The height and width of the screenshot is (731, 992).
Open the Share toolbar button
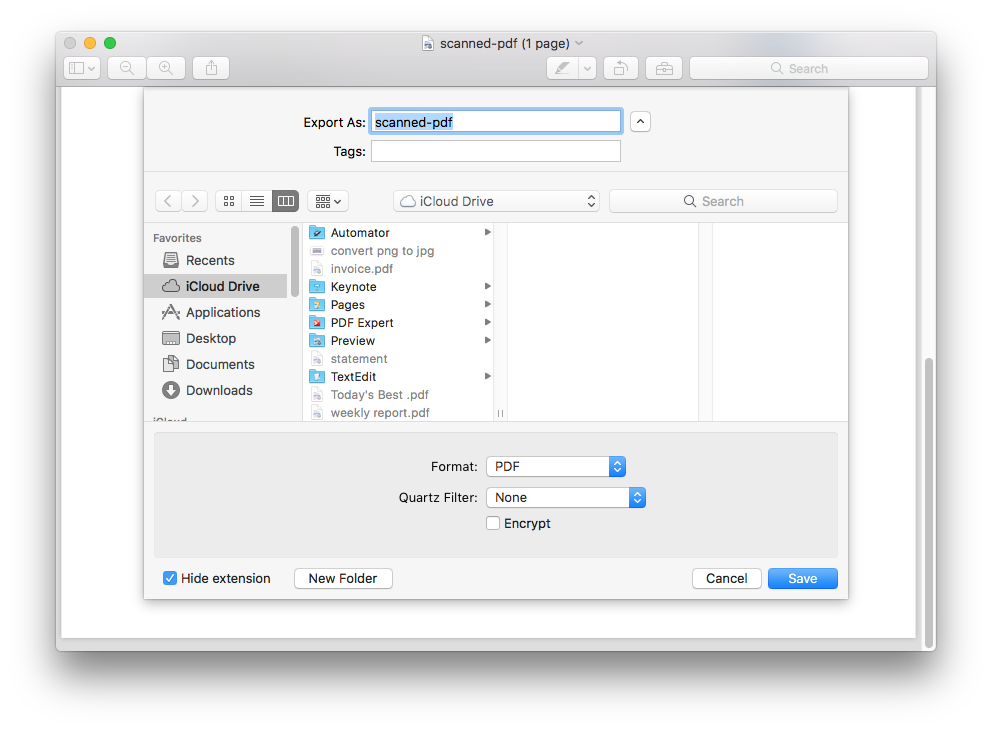click(211, 68)
